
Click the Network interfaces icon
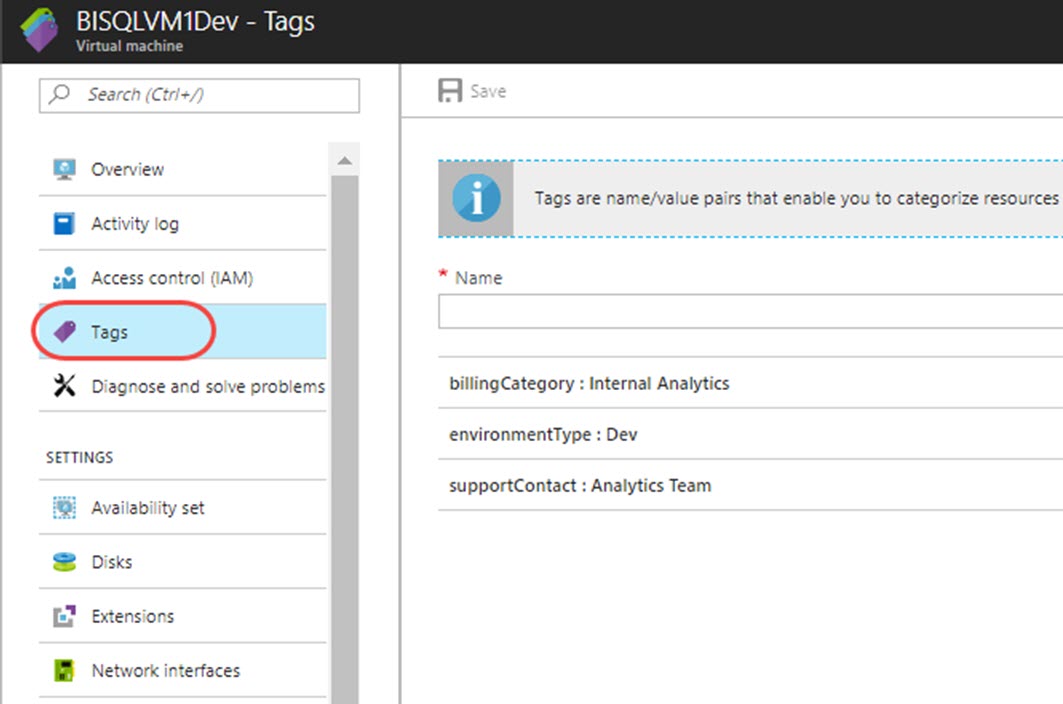(64, 670)
